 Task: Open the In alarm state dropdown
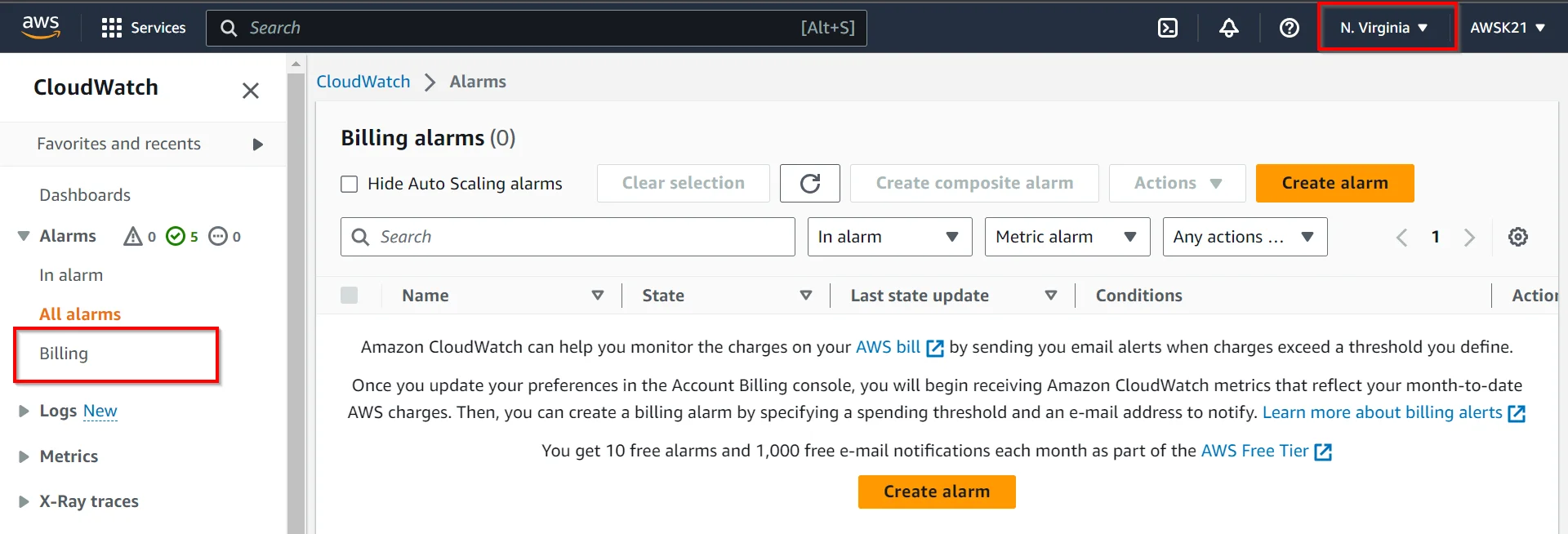click(889, 237)
